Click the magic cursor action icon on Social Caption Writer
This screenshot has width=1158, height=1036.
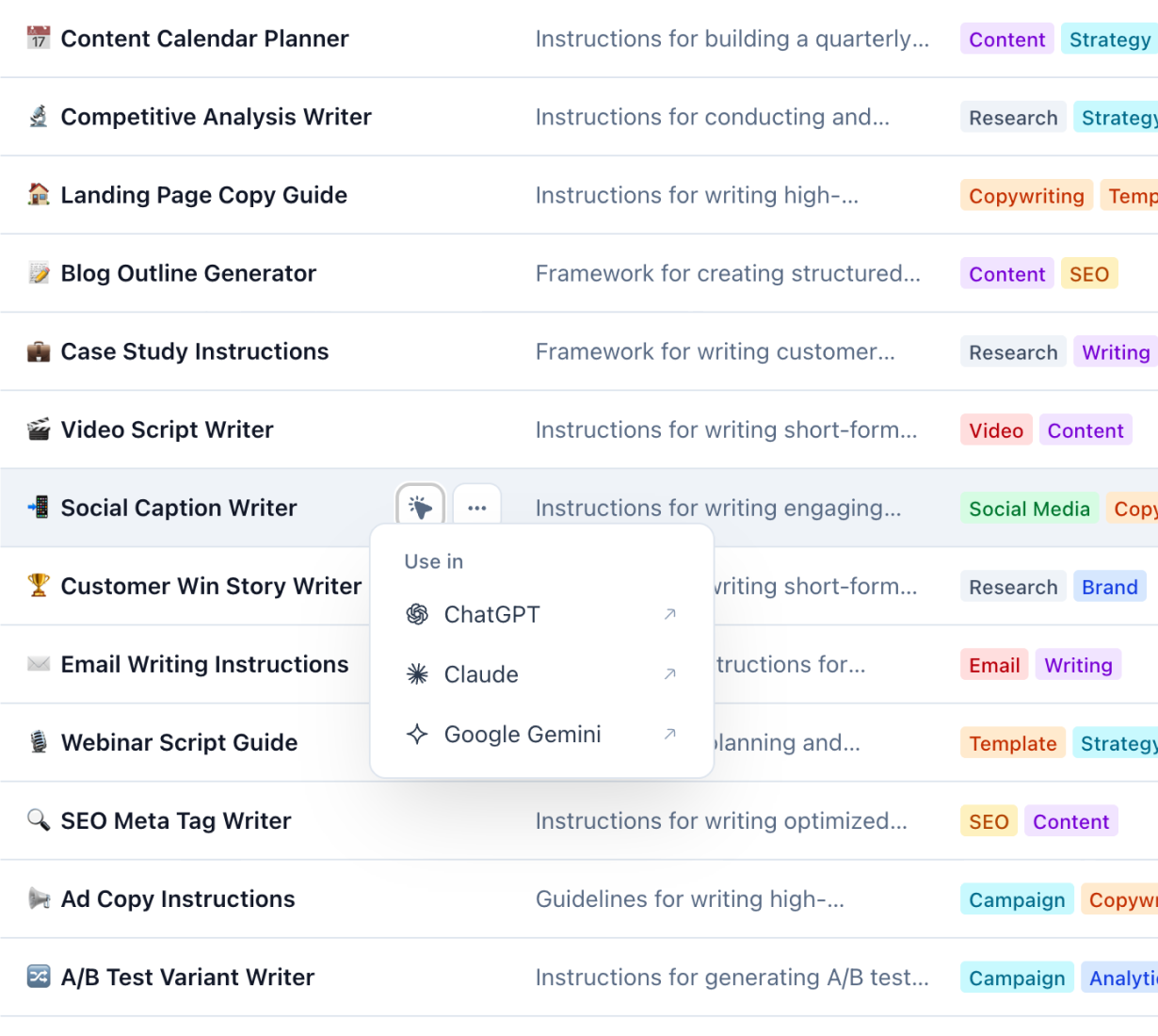420,506
